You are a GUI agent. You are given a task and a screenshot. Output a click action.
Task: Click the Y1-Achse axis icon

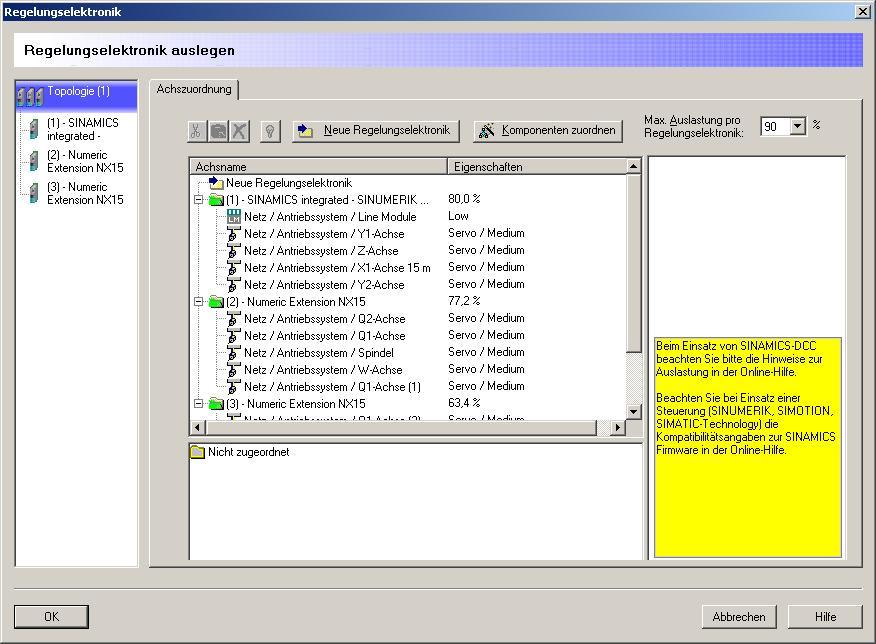pyautogui.click(x=234, y=234)
